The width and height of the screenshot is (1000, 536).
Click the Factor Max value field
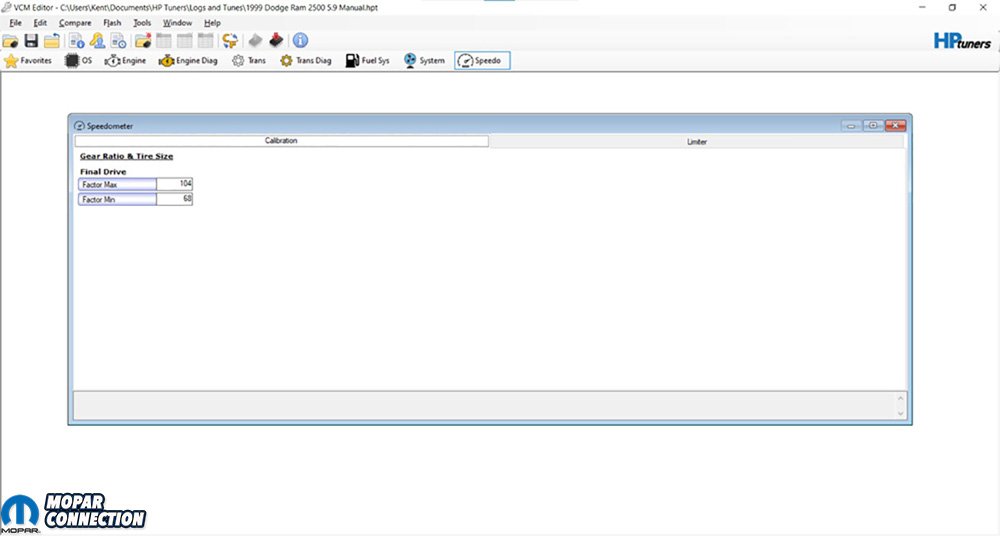[174, 184]
